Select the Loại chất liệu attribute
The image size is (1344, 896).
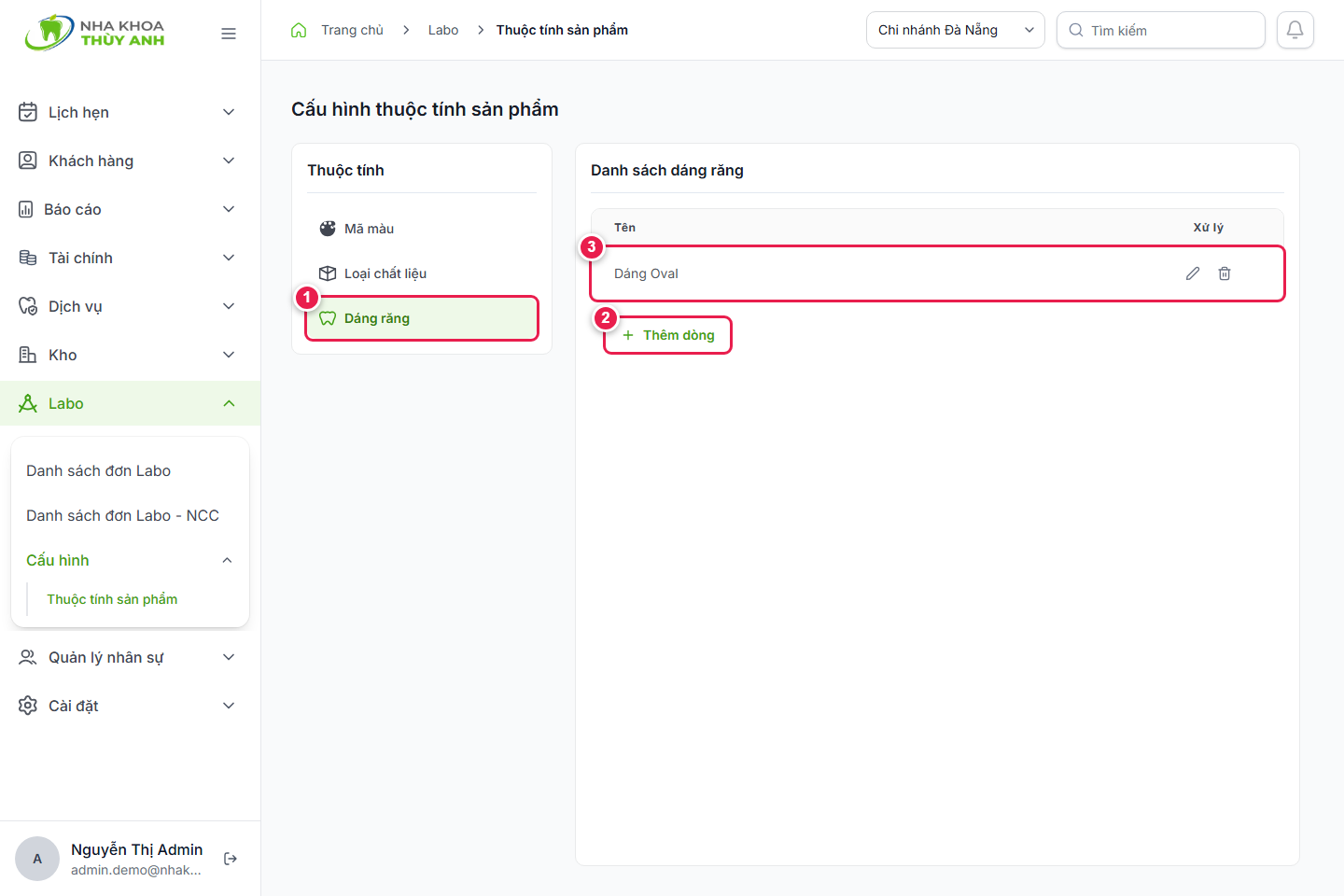pos(422,273)
